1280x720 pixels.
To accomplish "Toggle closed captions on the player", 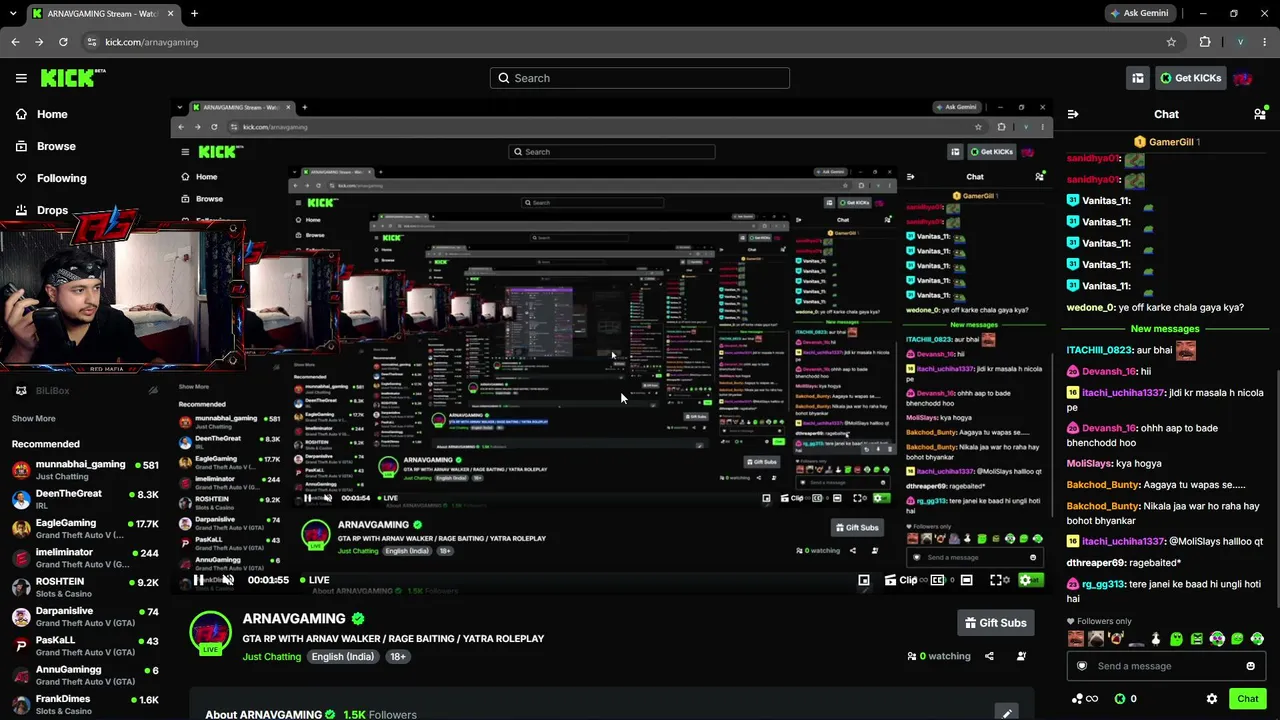I will tap(937, 580).
